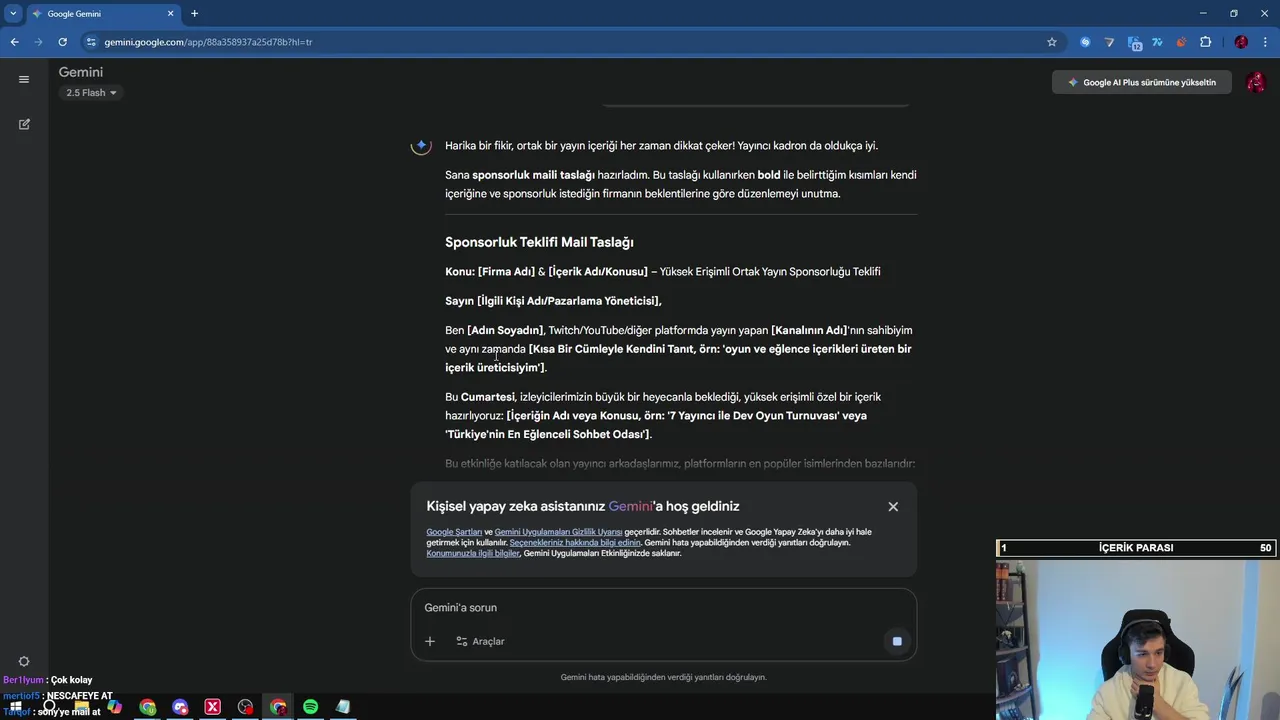The height and width of the screenshot is (720, 1280).
Task: Close the Gemini welcome banner
Action: click(893, 507)
